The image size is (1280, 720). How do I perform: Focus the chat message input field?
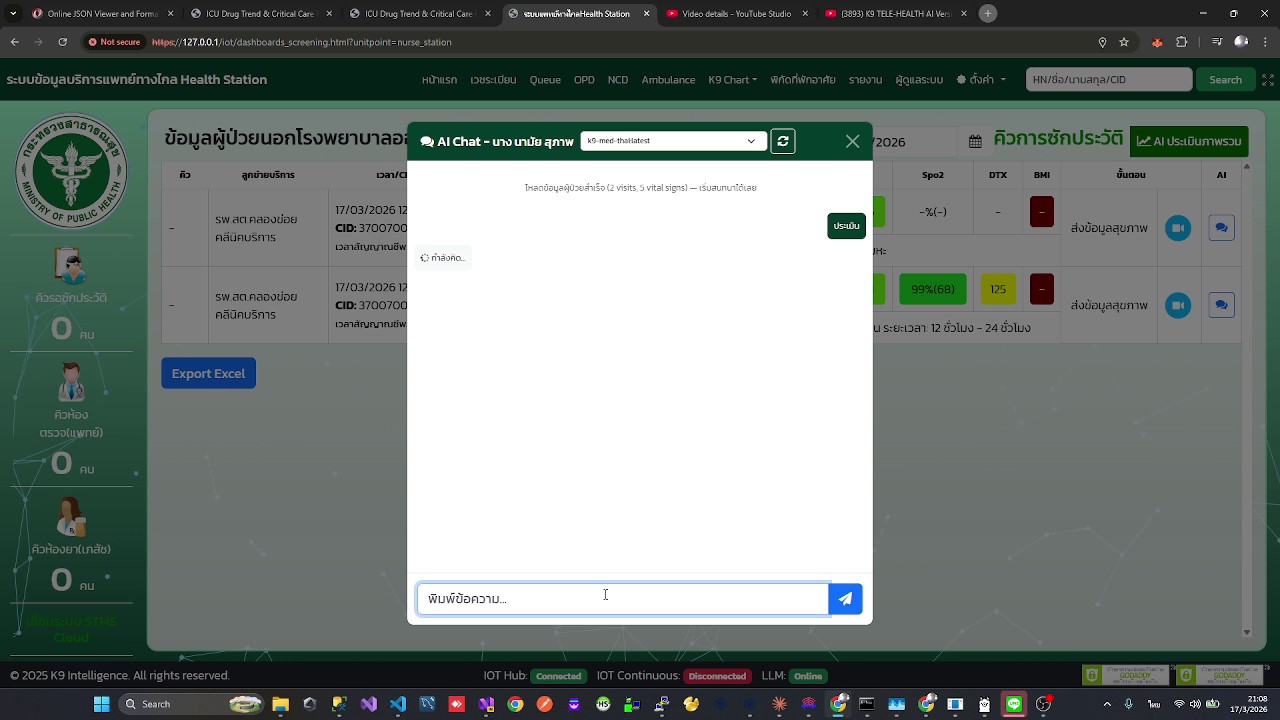622,599
